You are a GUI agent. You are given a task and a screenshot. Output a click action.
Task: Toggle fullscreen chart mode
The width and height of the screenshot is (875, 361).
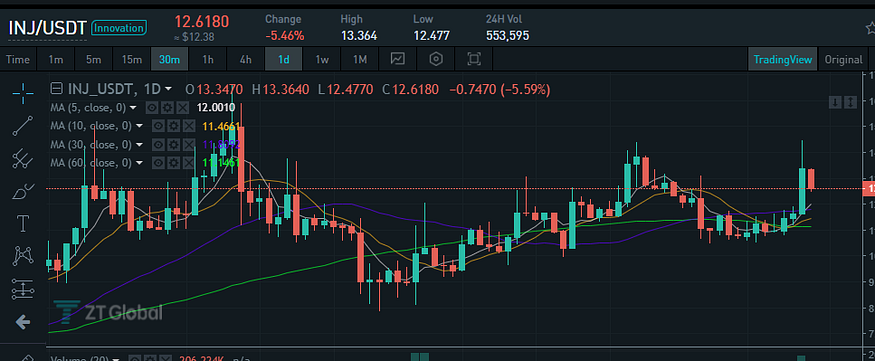point(474,59)
